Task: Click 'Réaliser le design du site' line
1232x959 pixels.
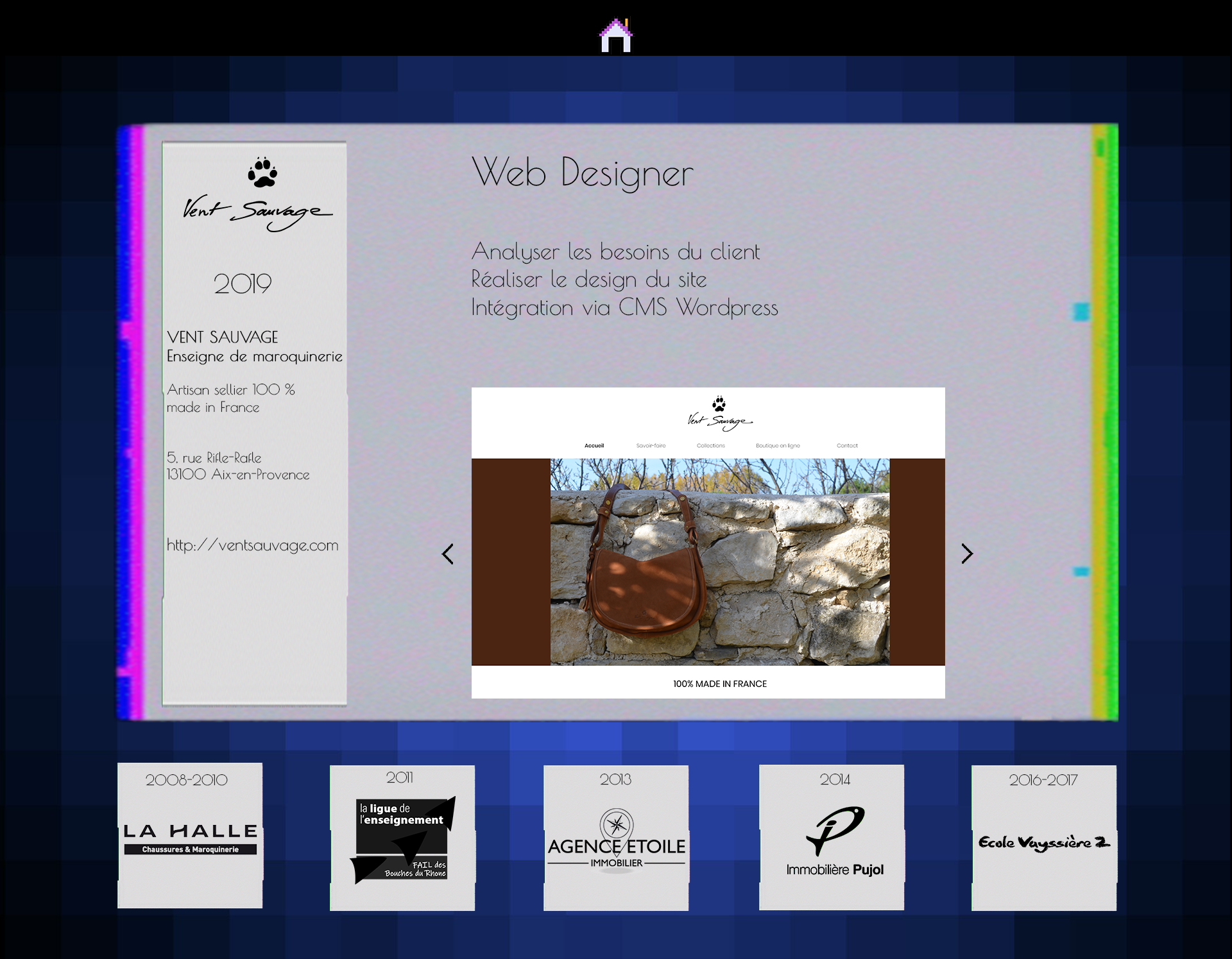Action: pos(589,280)
